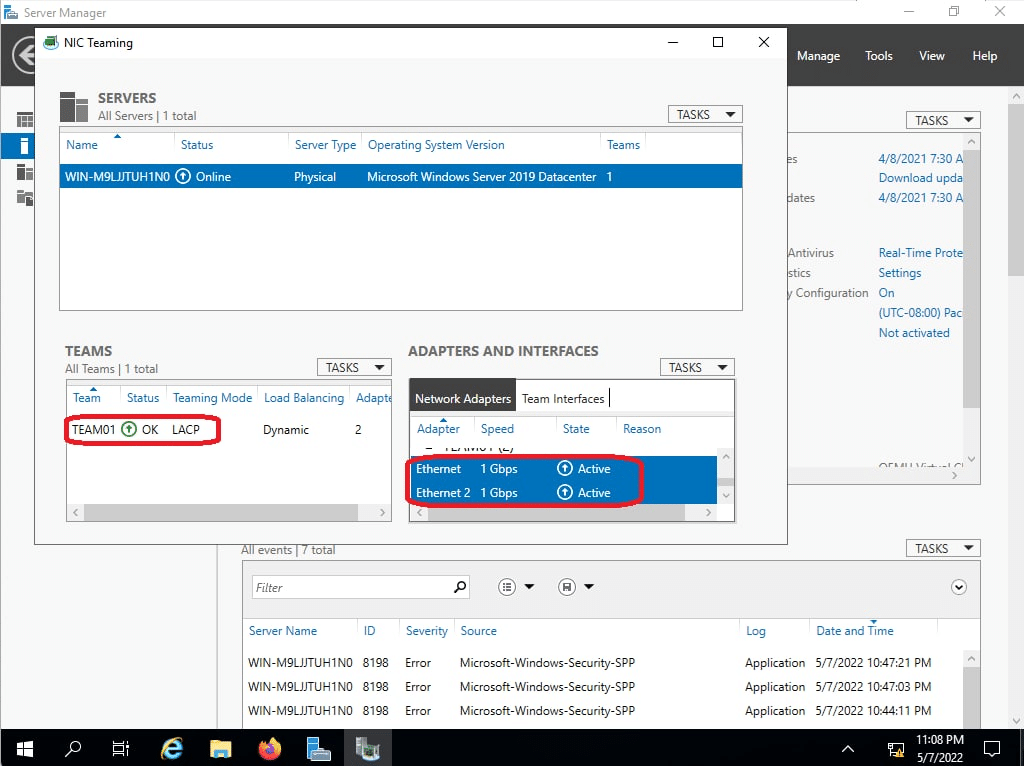Open the Tools menu
This screenshot has width=1024, height=766.
click(879, 56)
